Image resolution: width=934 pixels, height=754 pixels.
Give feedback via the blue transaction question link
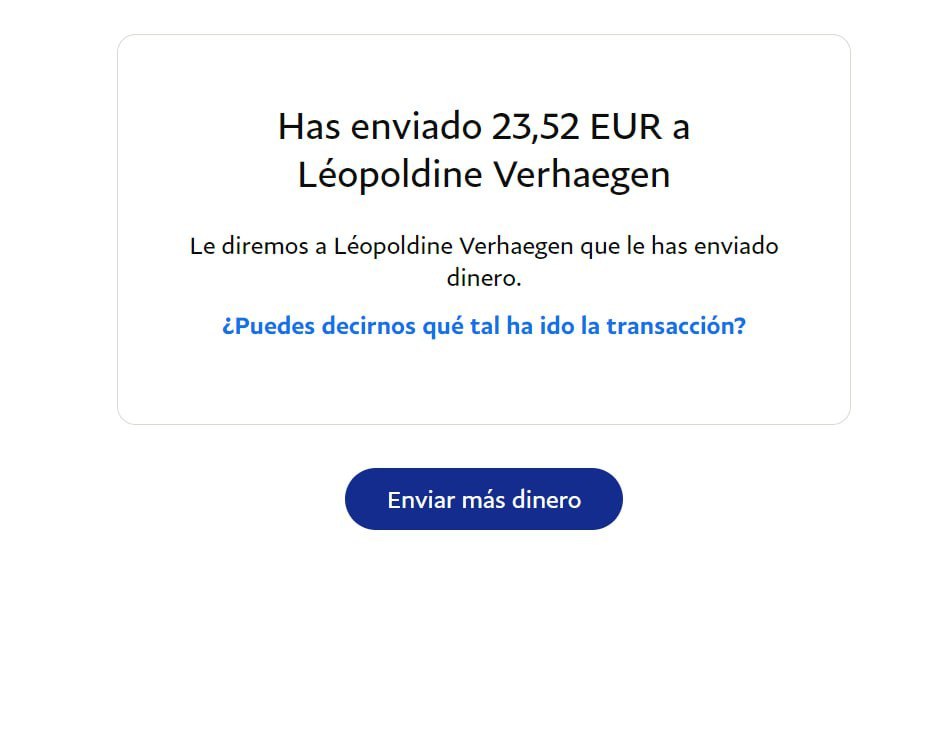(484, 326)
